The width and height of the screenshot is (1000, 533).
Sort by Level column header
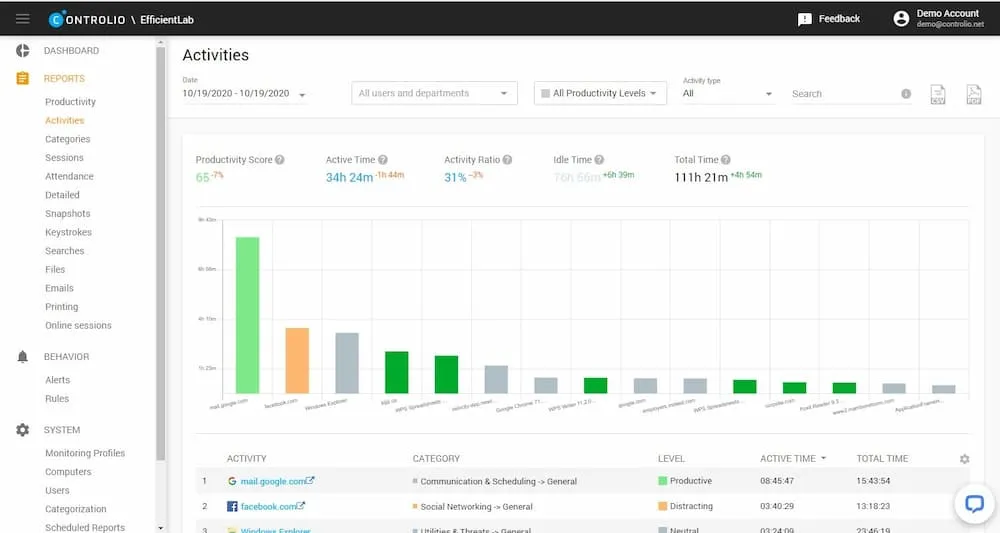tap(671, 458)
